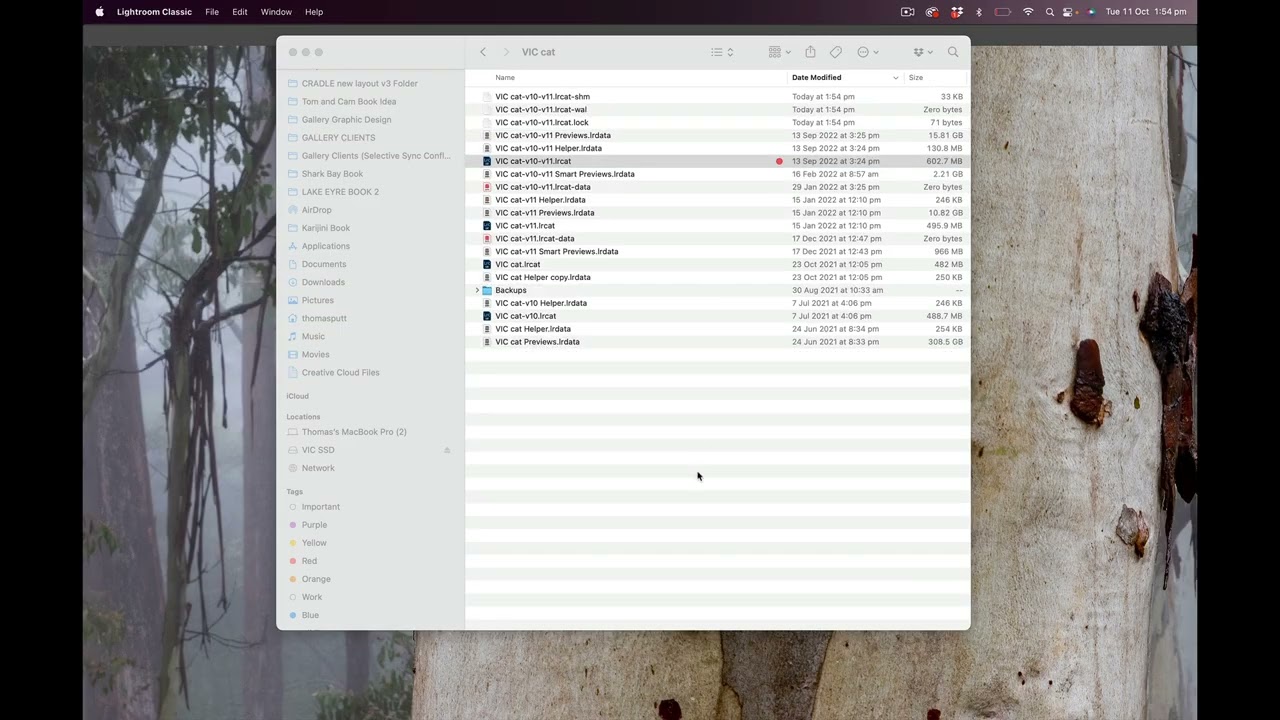Open the list view switcher
The height and width of the screenshot is (720, 1280).
(x=722, y=52)
